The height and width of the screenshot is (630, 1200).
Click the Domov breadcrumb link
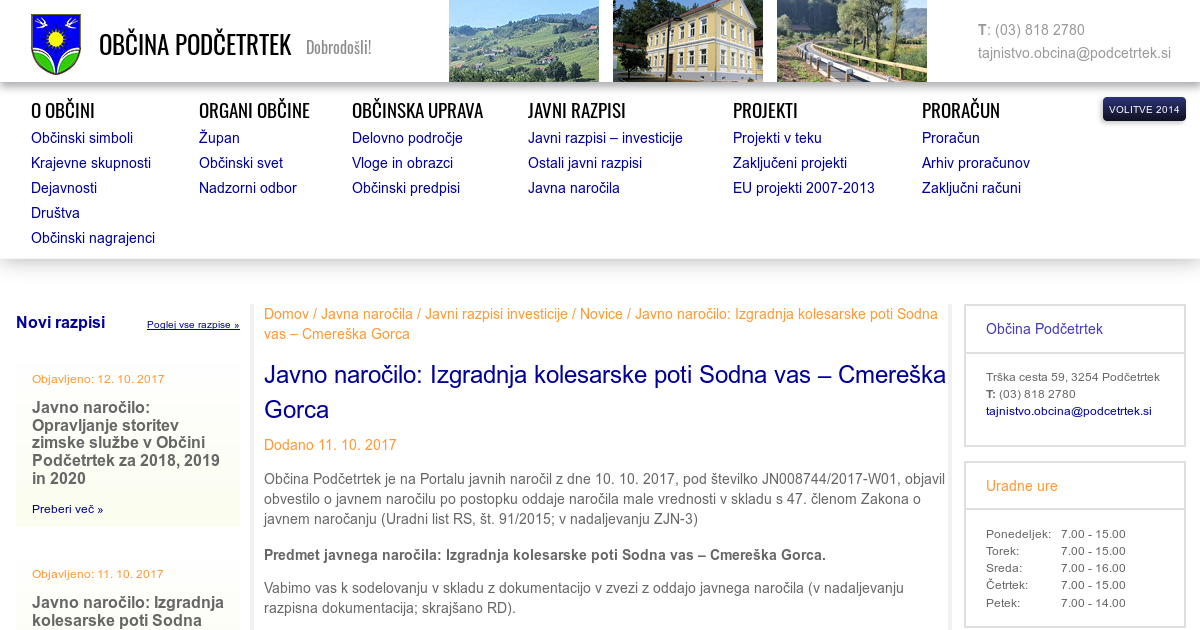(x=286, y=314)
